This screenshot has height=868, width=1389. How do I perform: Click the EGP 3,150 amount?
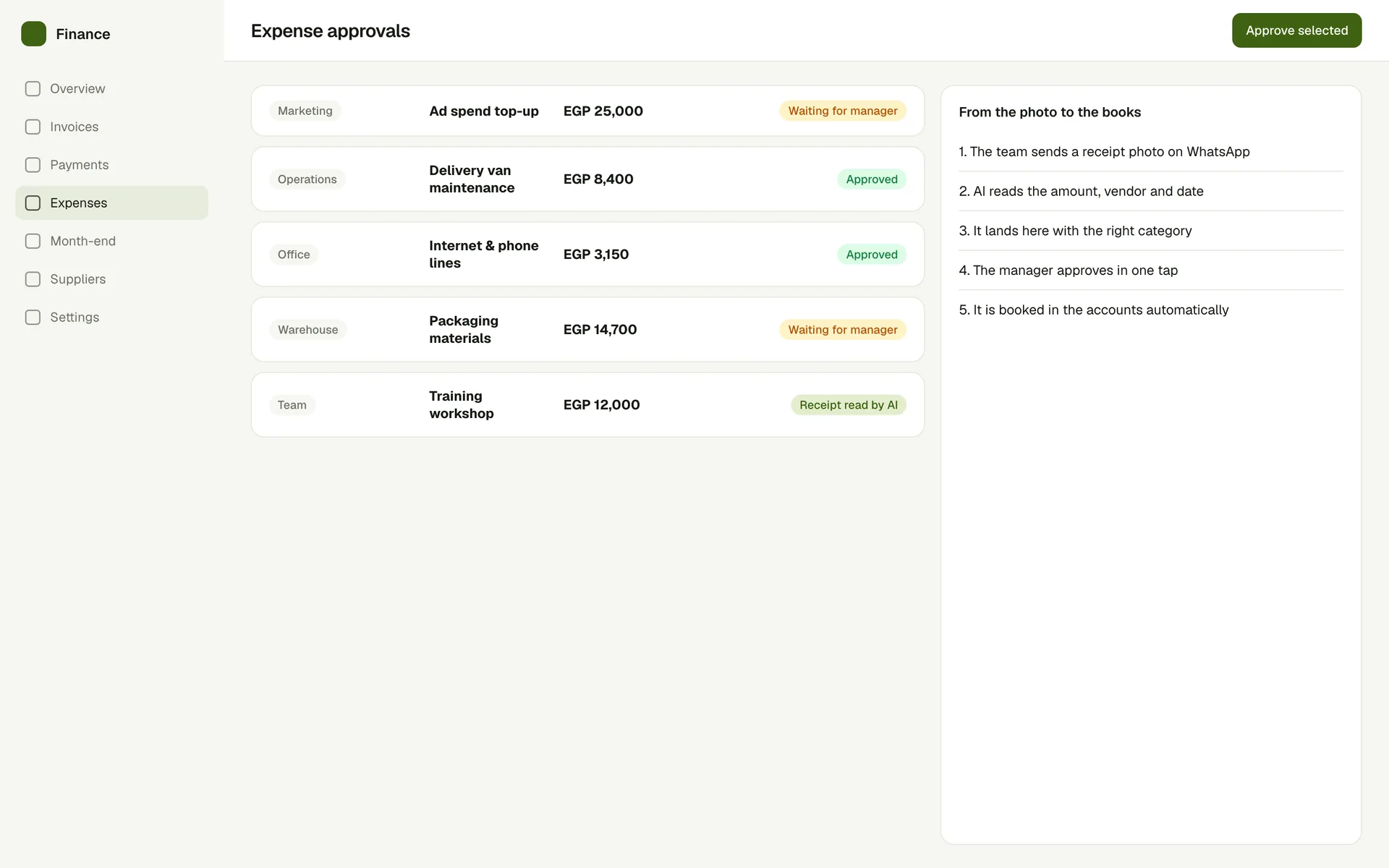(596, 255)
